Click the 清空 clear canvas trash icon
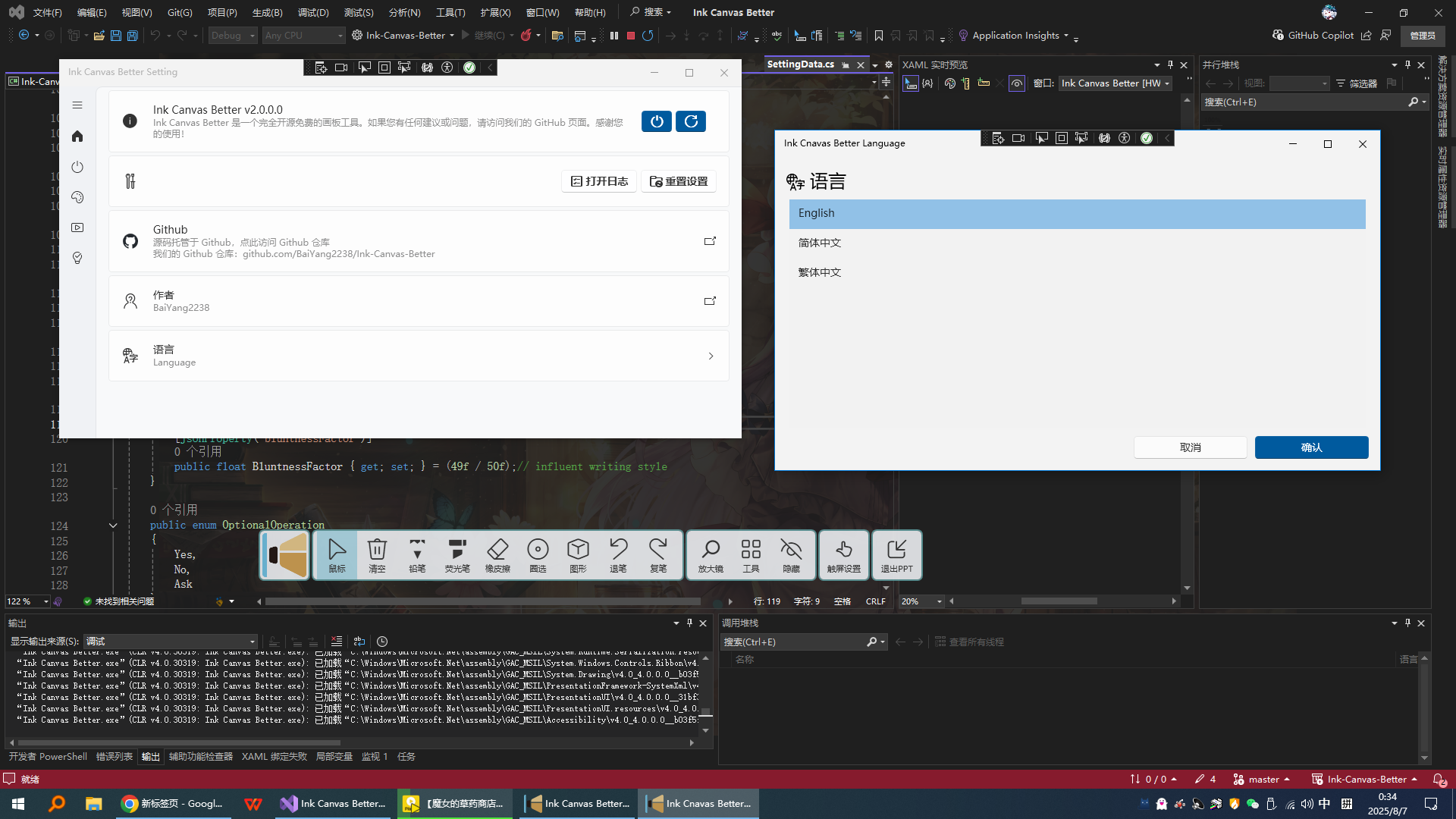Viewport: 1456px width, 819px height. (377, 555)
